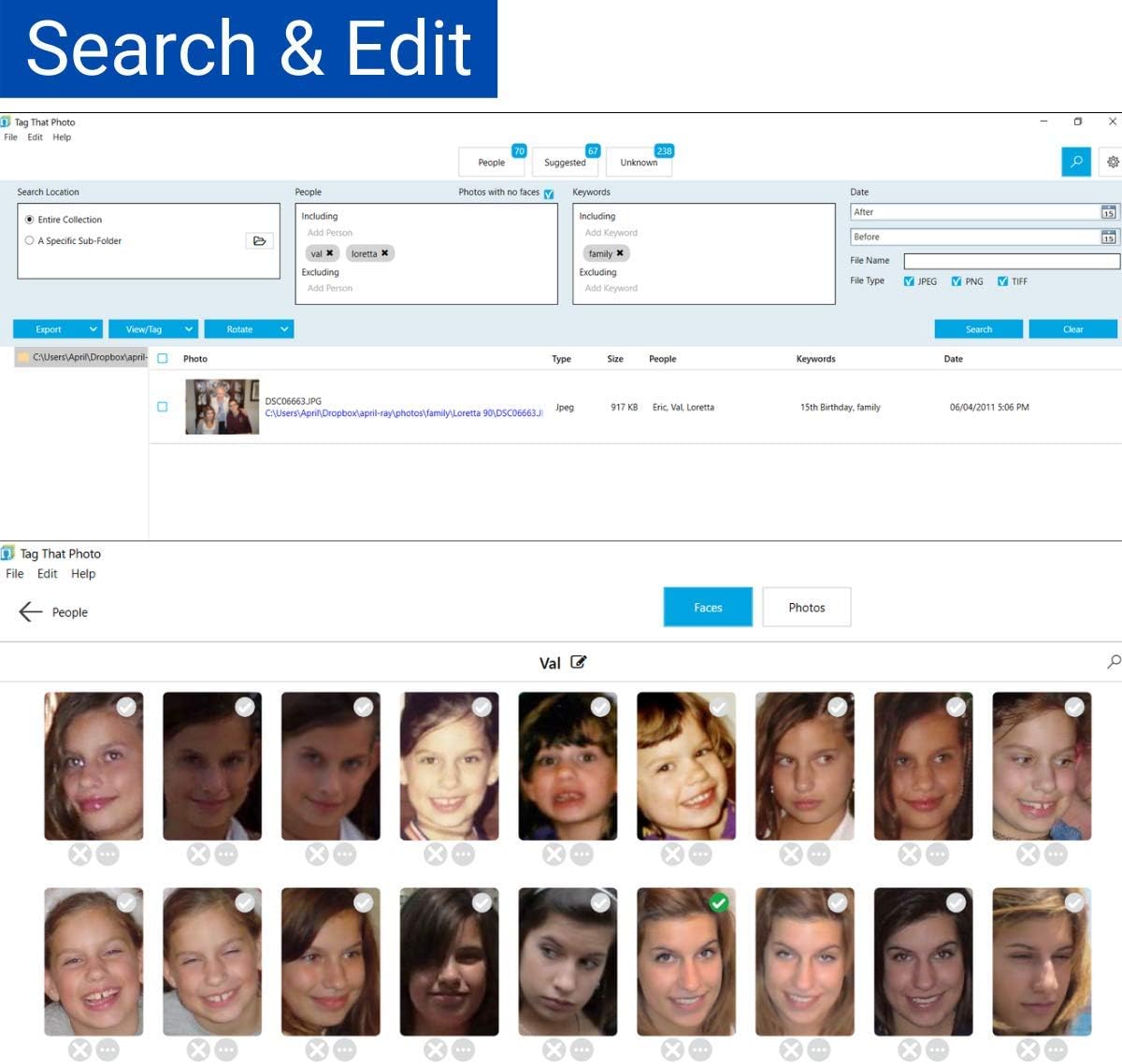Click the edit name icon beside Val
The image size is (1122, 1064).
click(x=579, y=662)
